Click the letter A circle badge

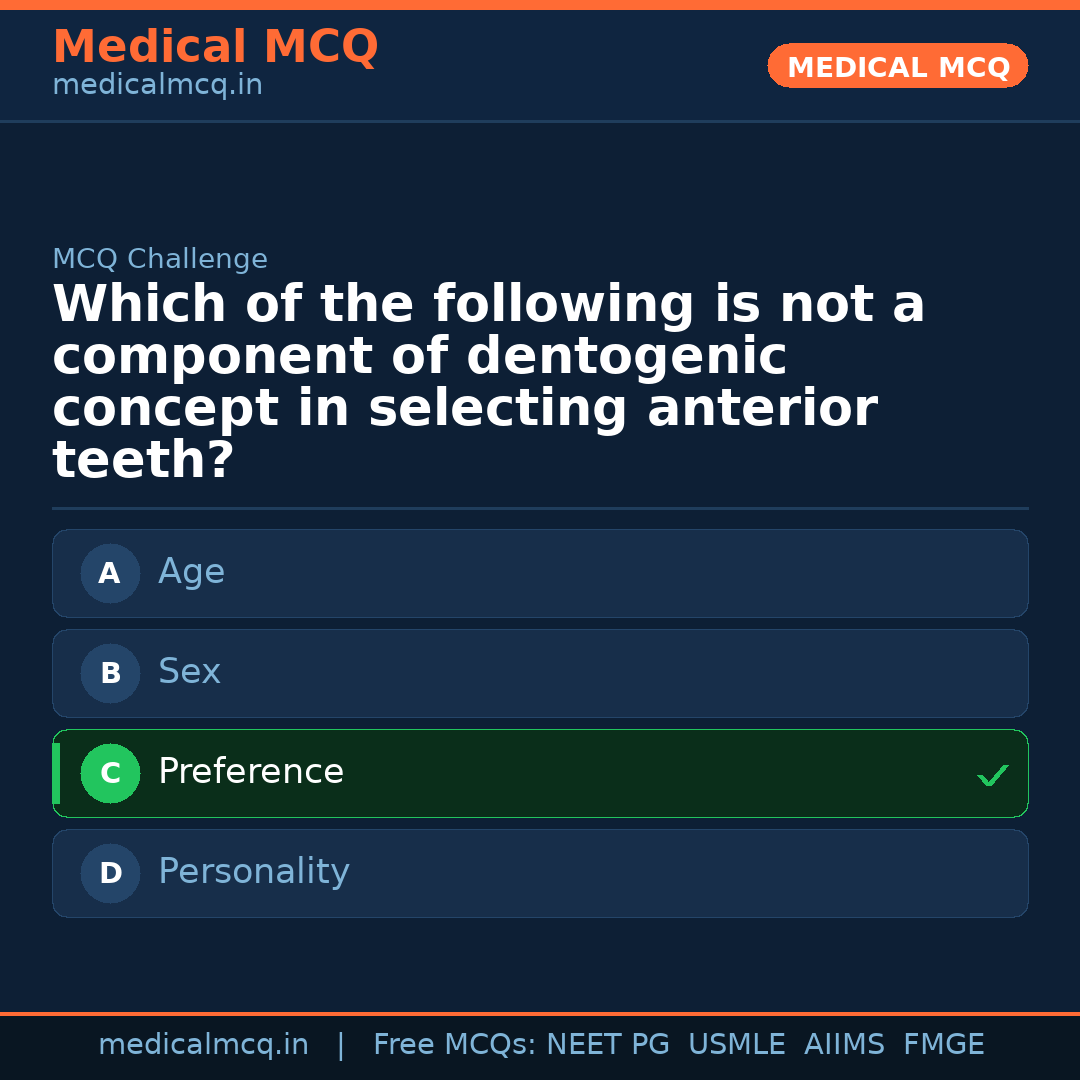pos(110,574)
